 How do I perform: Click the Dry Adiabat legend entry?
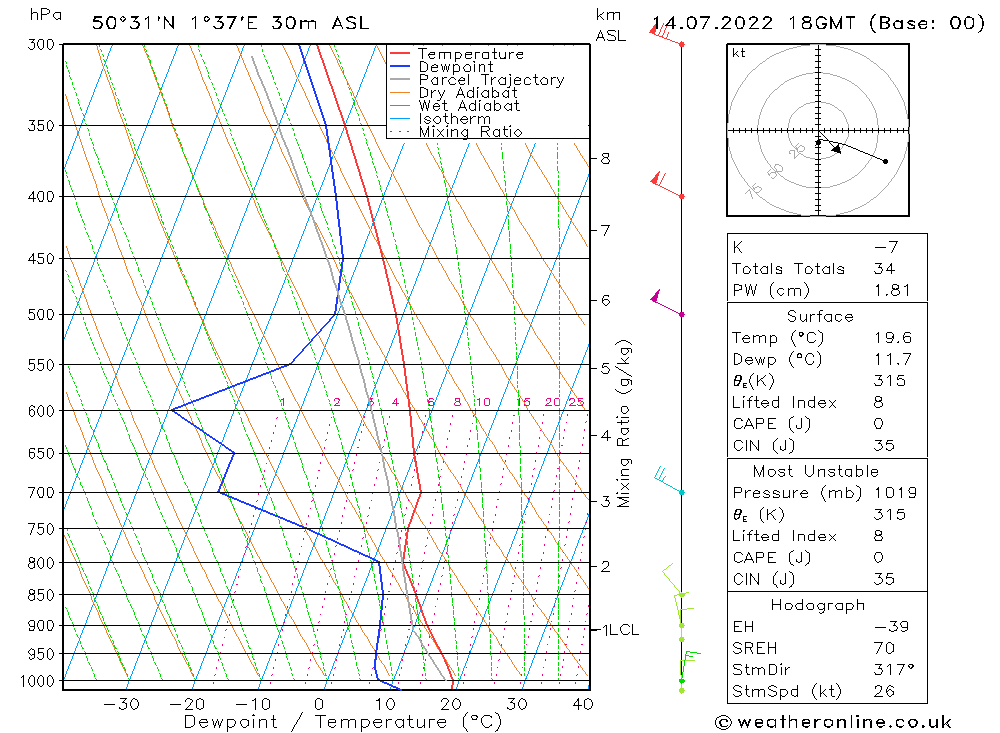click(x=453, y=93)
